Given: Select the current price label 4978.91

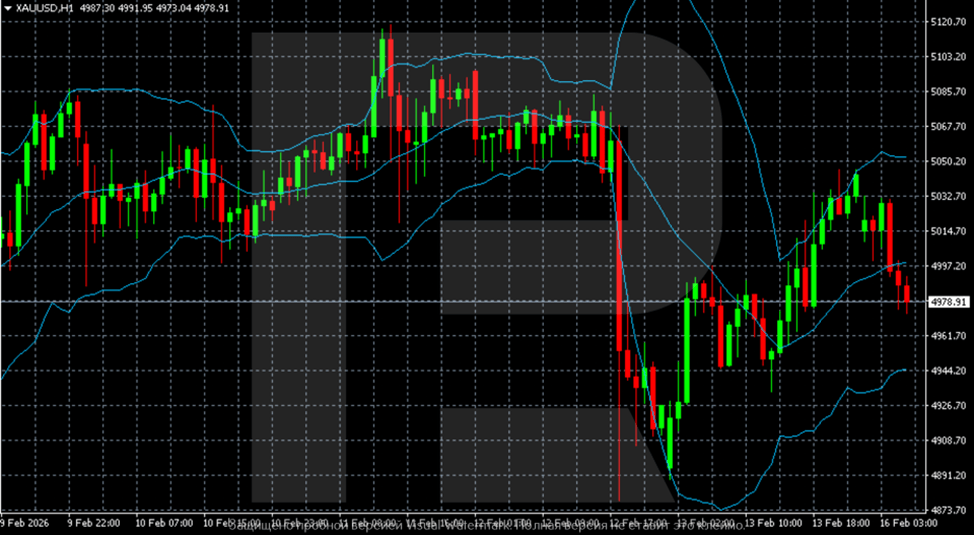Looking at the screenshot, I should pos(948,302).
